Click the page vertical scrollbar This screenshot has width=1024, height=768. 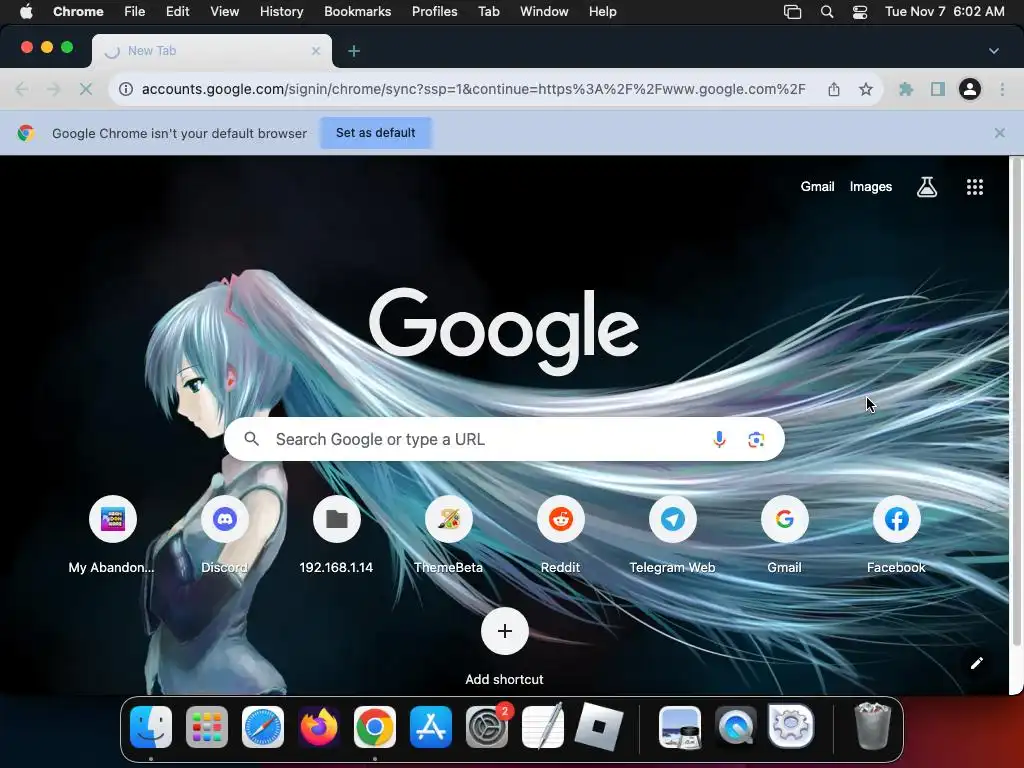tap(1016, 402)
